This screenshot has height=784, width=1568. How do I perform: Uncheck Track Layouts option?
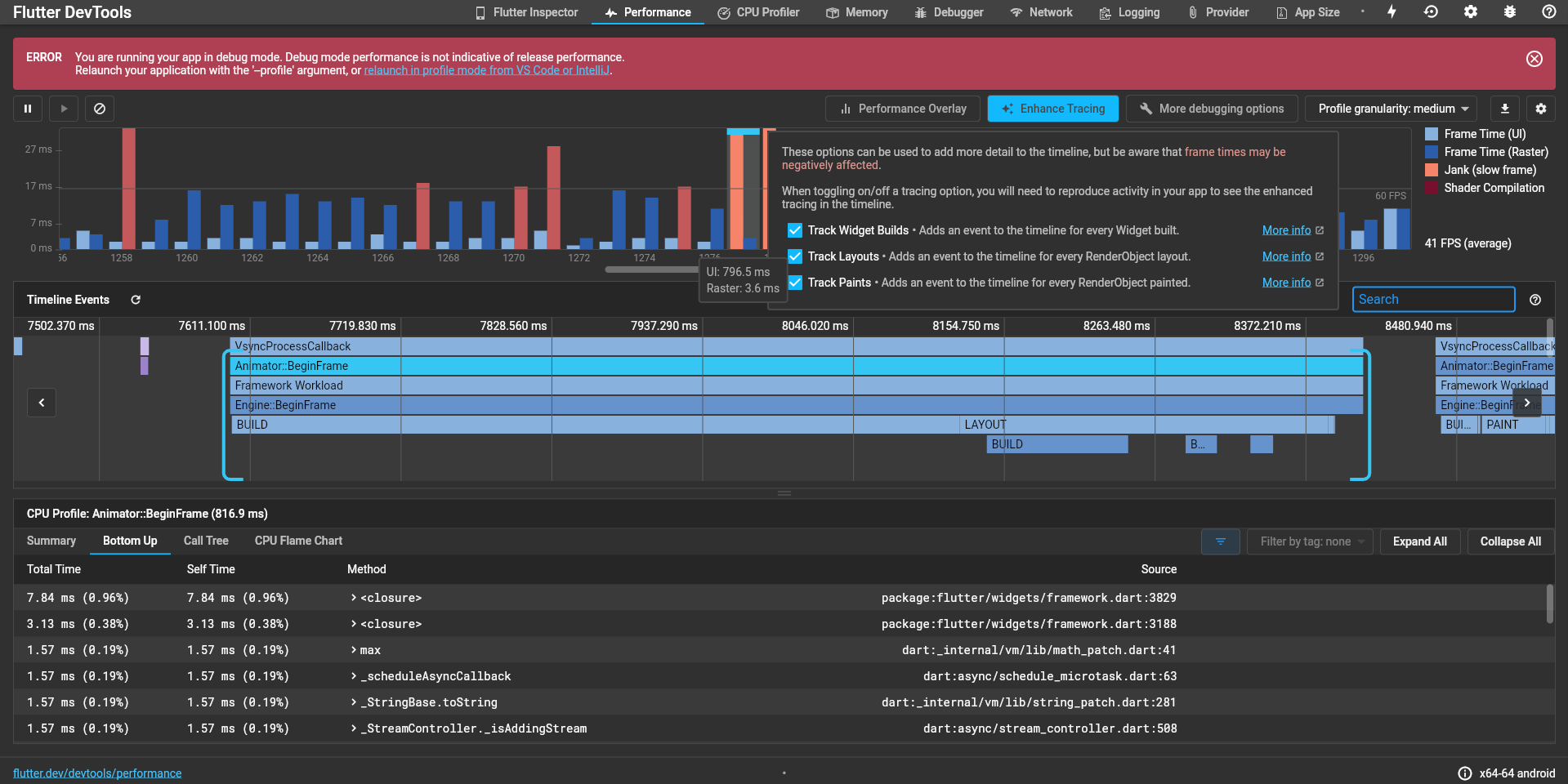(x=794, y=256)
